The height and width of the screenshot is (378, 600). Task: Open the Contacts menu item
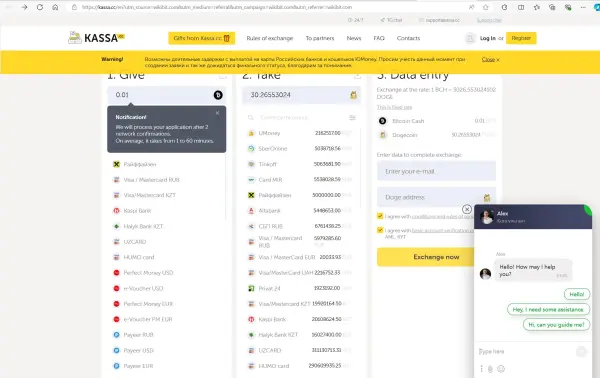click(408, 38)
